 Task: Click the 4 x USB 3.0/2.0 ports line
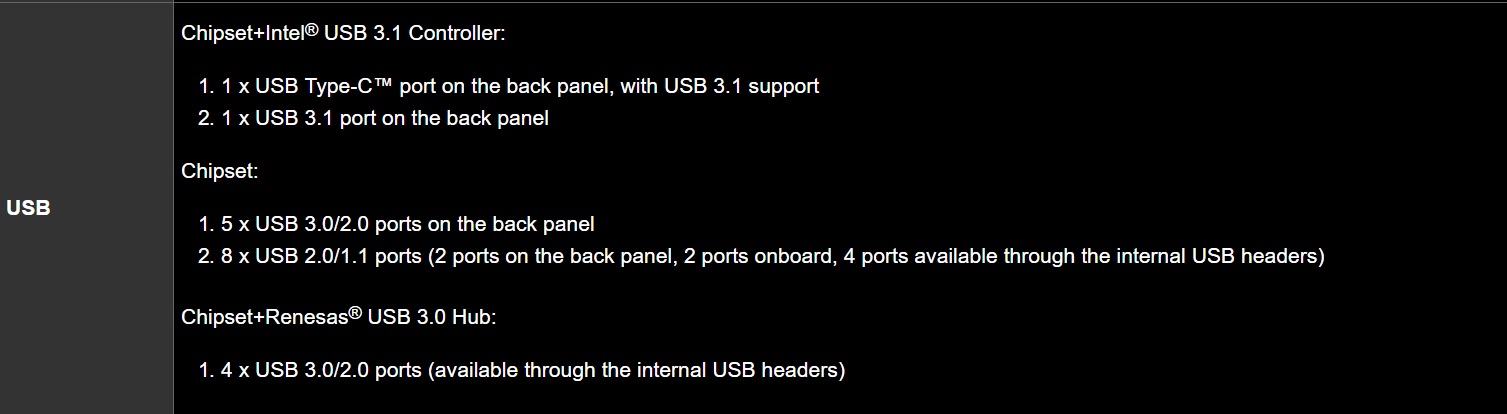click(x=533, y=370)
